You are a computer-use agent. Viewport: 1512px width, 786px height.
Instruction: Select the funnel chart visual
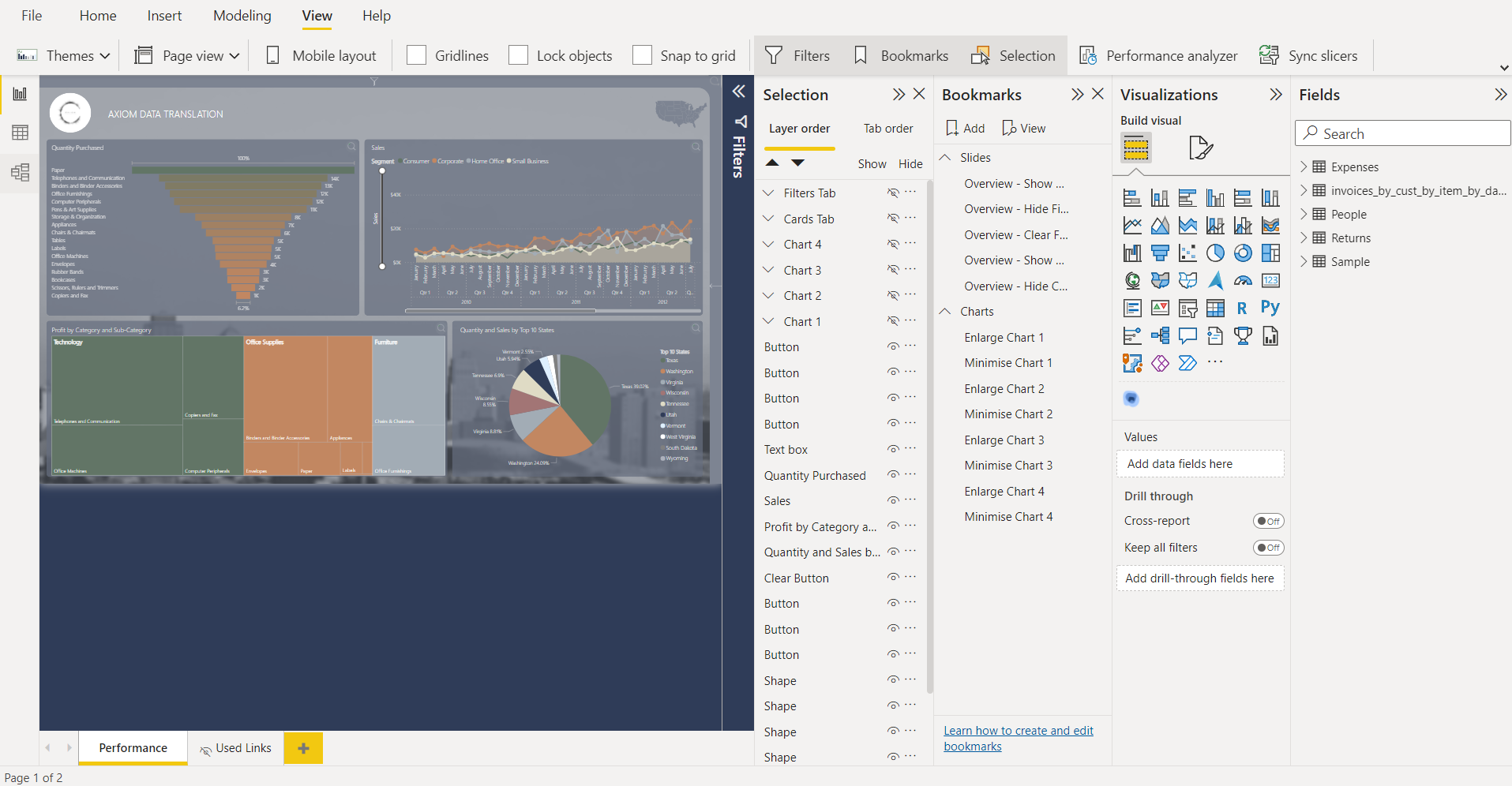pyautogui.click(x=1160, y=253)
